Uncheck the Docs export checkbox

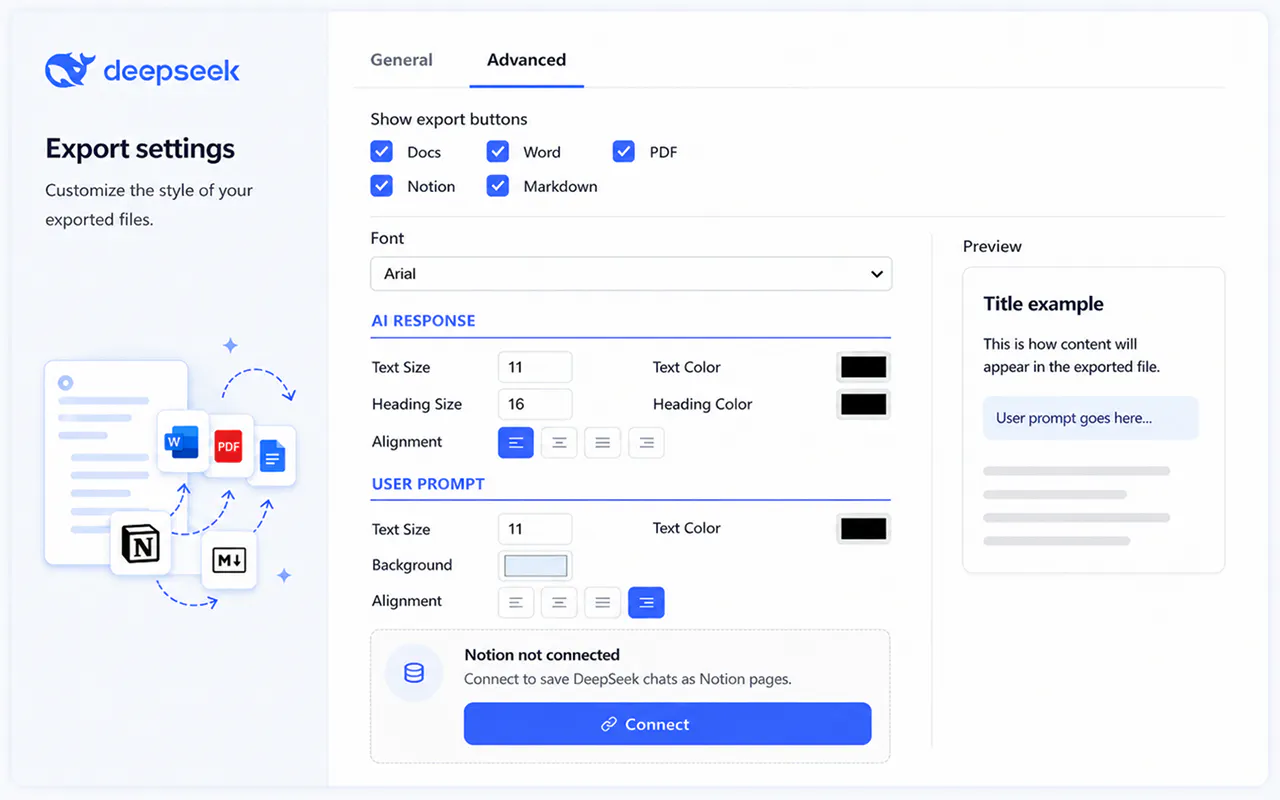click(381, 151)
